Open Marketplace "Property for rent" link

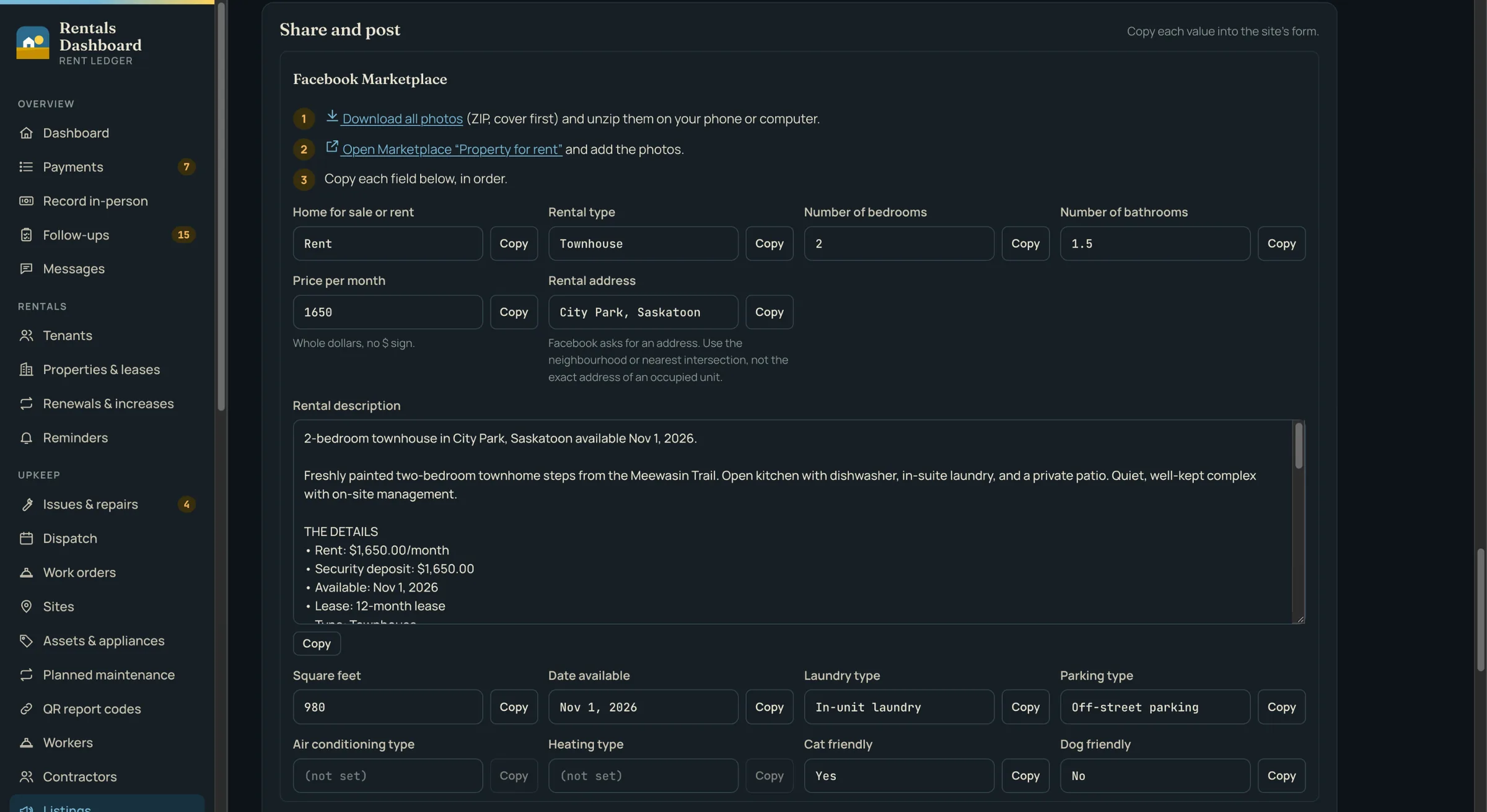tap(452, 150)
